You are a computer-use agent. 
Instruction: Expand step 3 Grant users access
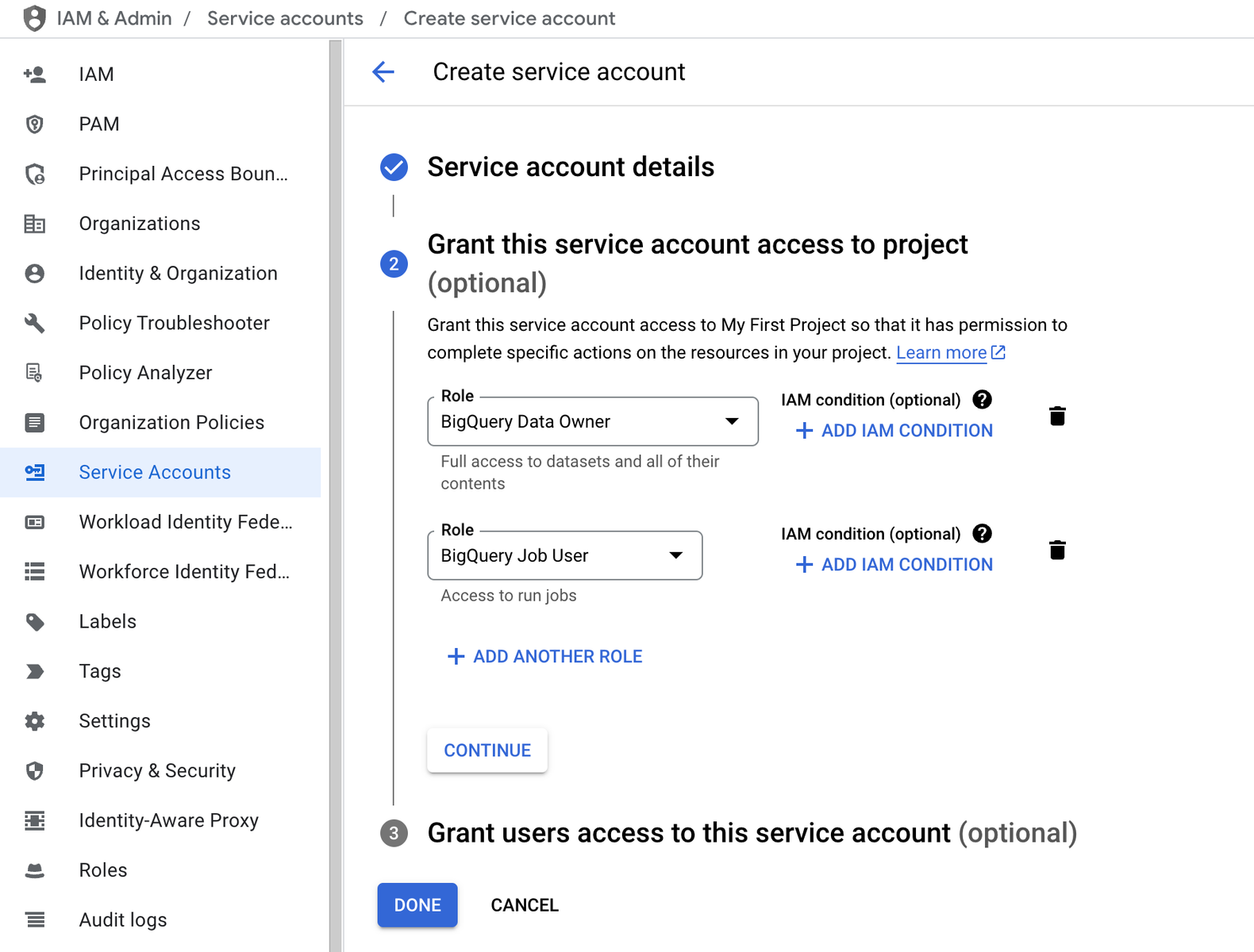(x=752, y=833)
